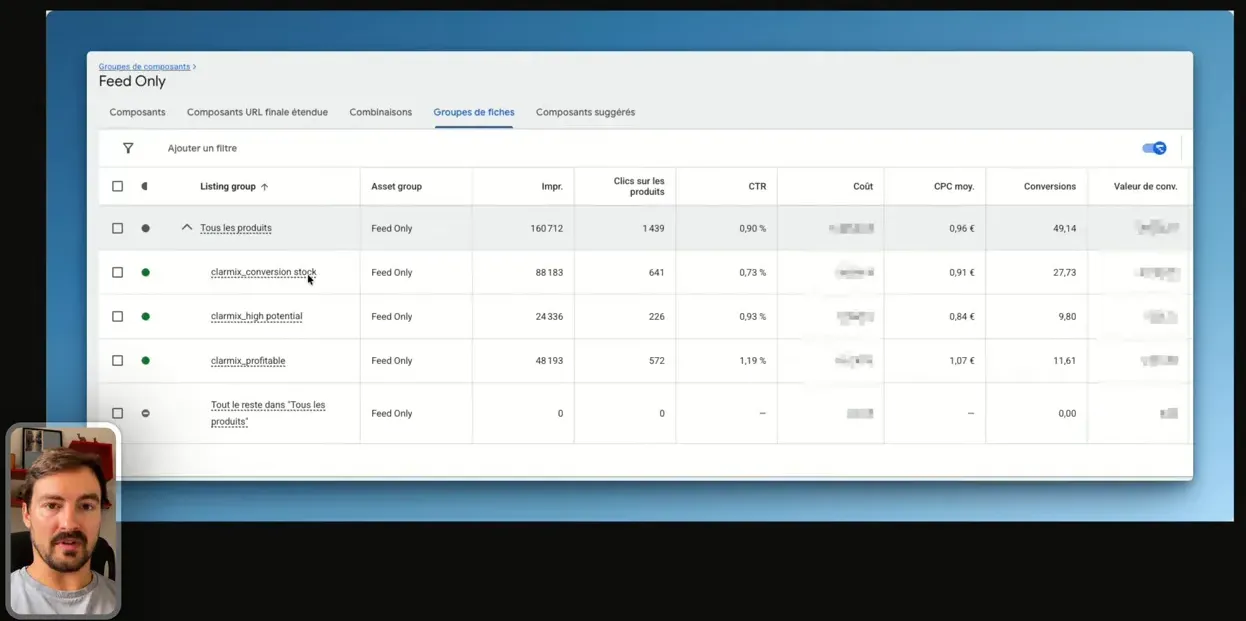Click the grey status dot for Tous les produits
The image size is (1246, 621).
pos(145,228)
